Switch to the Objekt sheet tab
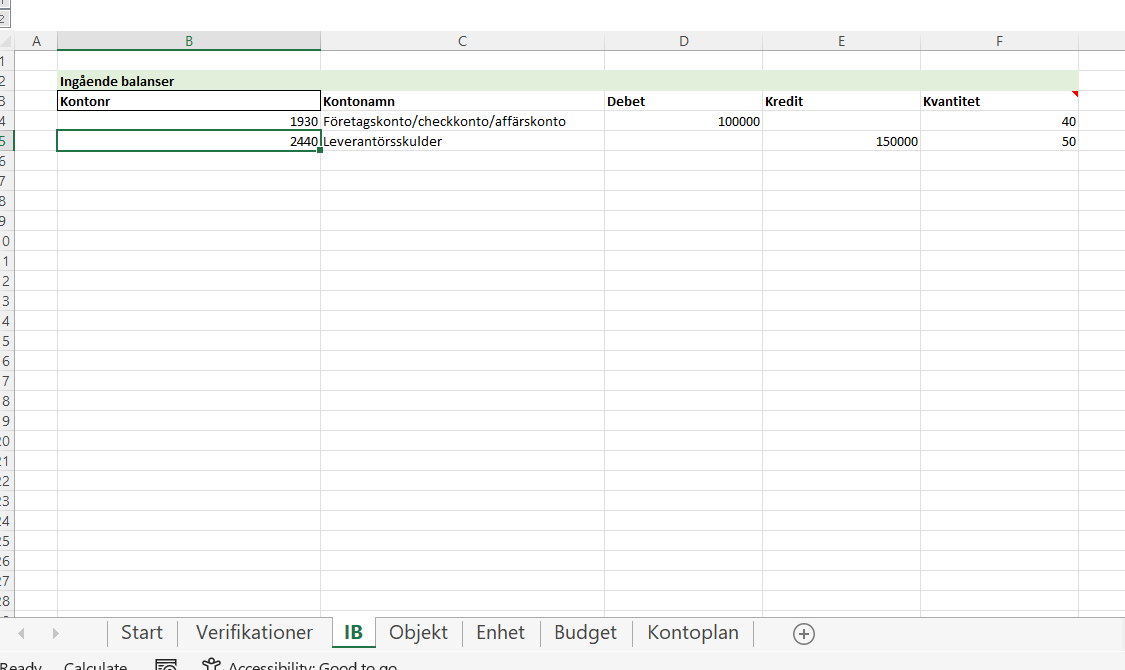 418,633
